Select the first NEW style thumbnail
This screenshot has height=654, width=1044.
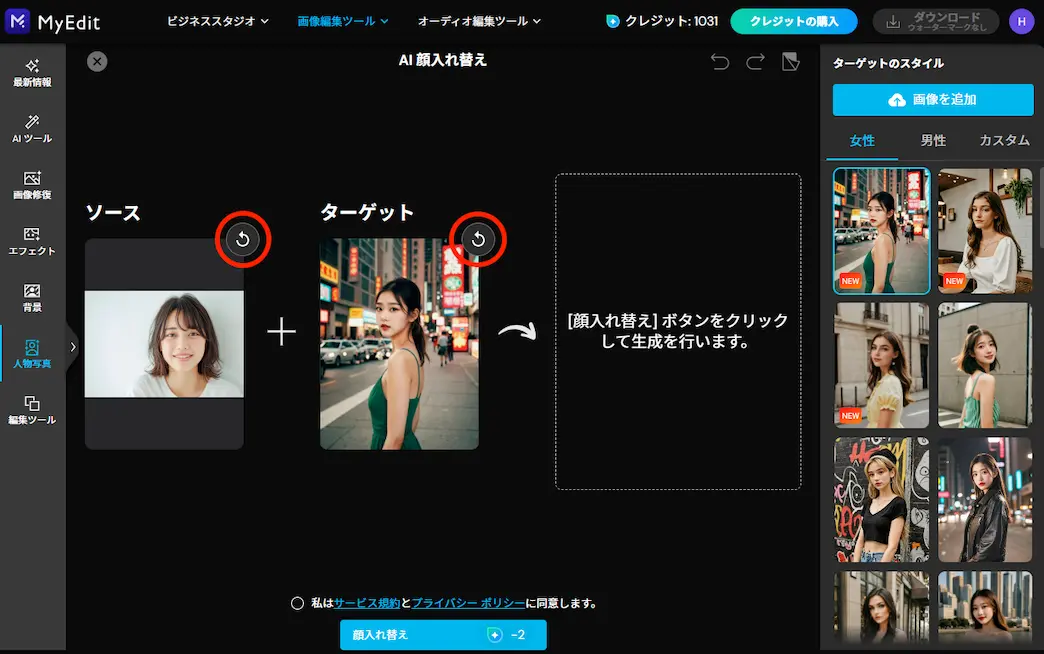point(881,231)
